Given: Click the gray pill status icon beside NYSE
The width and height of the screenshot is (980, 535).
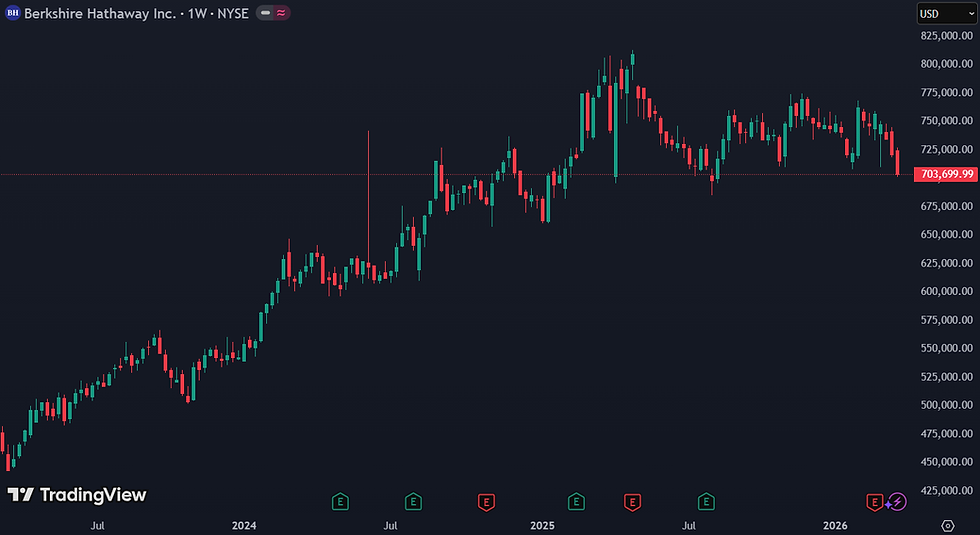Looking at the screenshot, I should [x=266, y=12].
